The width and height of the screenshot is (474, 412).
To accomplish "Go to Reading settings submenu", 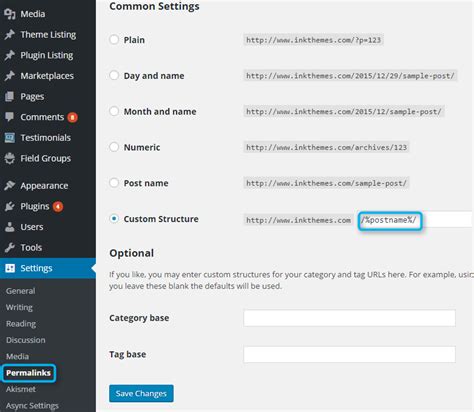I will click(x=21, y=324).
